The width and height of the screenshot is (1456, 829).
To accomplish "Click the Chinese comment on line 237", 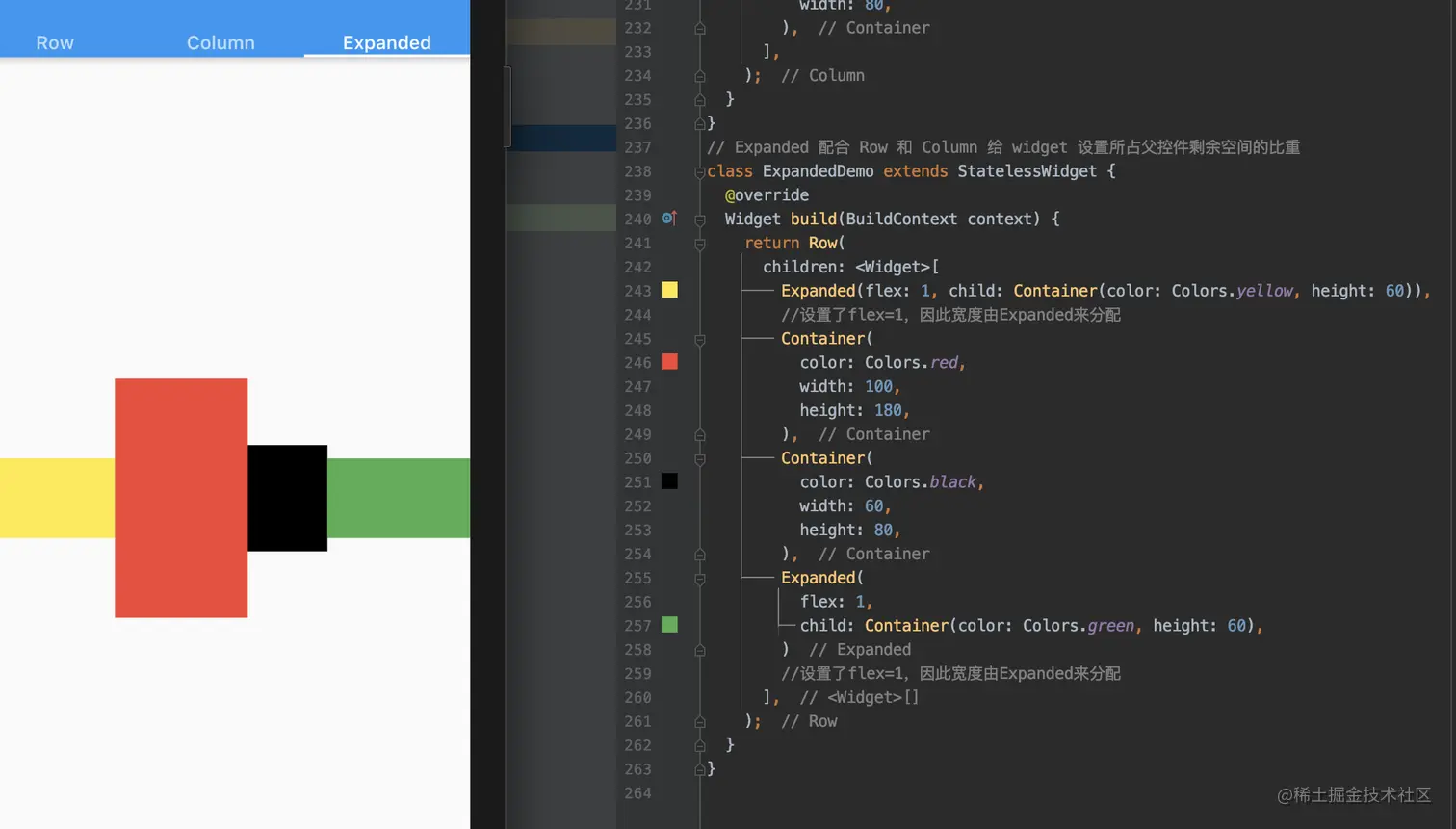I will coord(1003,147).
